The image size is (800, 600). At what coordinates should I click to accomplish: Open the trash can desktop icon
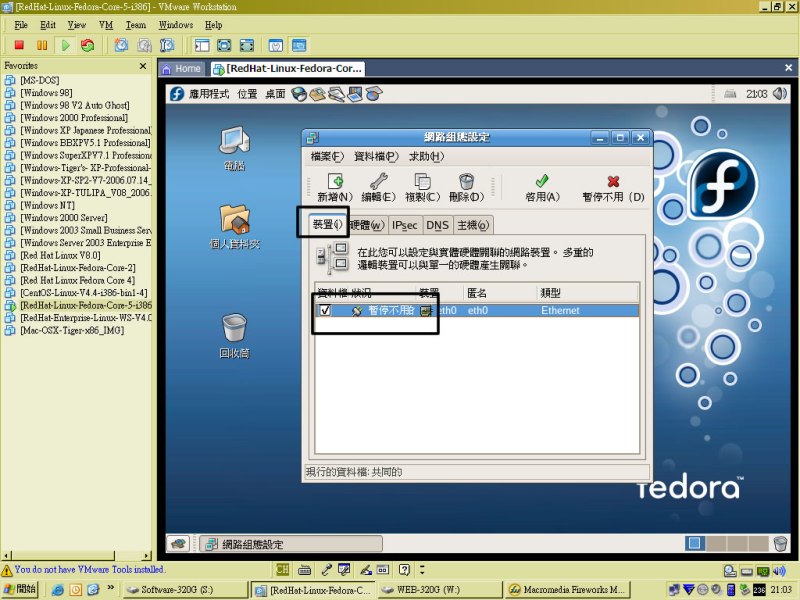click(x=235, y=328)
